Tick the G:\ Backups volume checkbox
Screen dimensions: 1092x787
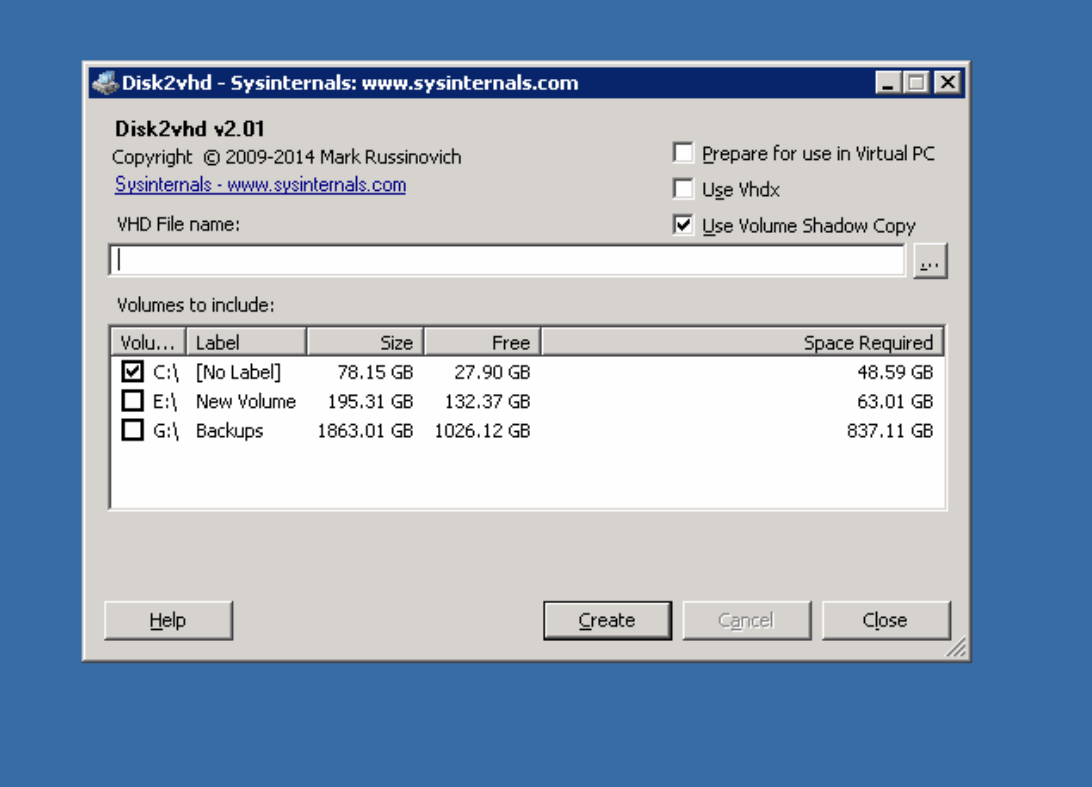132,430
